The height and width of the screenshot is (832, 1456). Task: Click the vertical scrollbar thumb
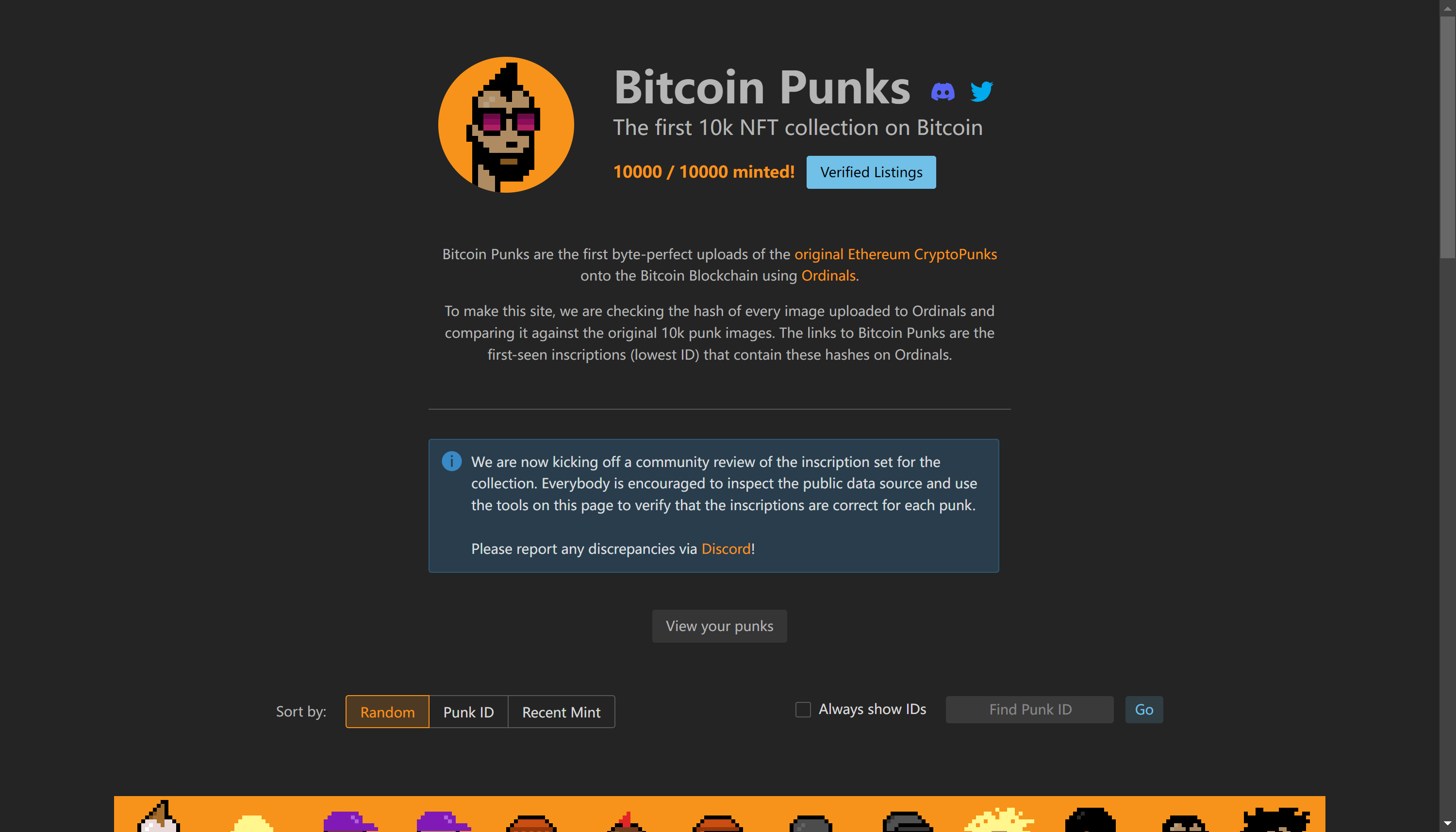pos(1447,137)
